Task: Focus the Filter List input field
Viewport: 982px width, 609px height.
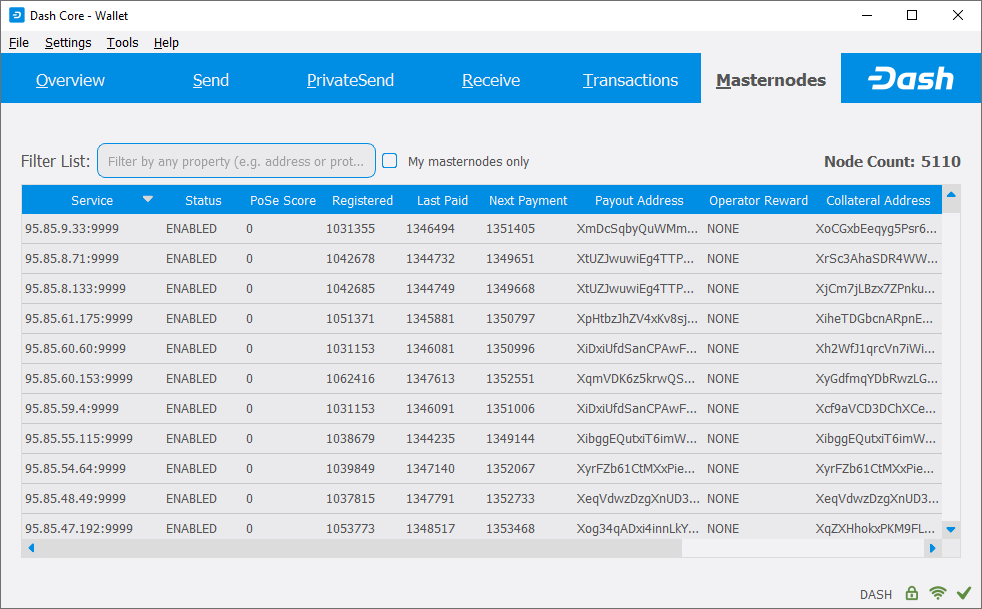Action: [x=236, y=161]
